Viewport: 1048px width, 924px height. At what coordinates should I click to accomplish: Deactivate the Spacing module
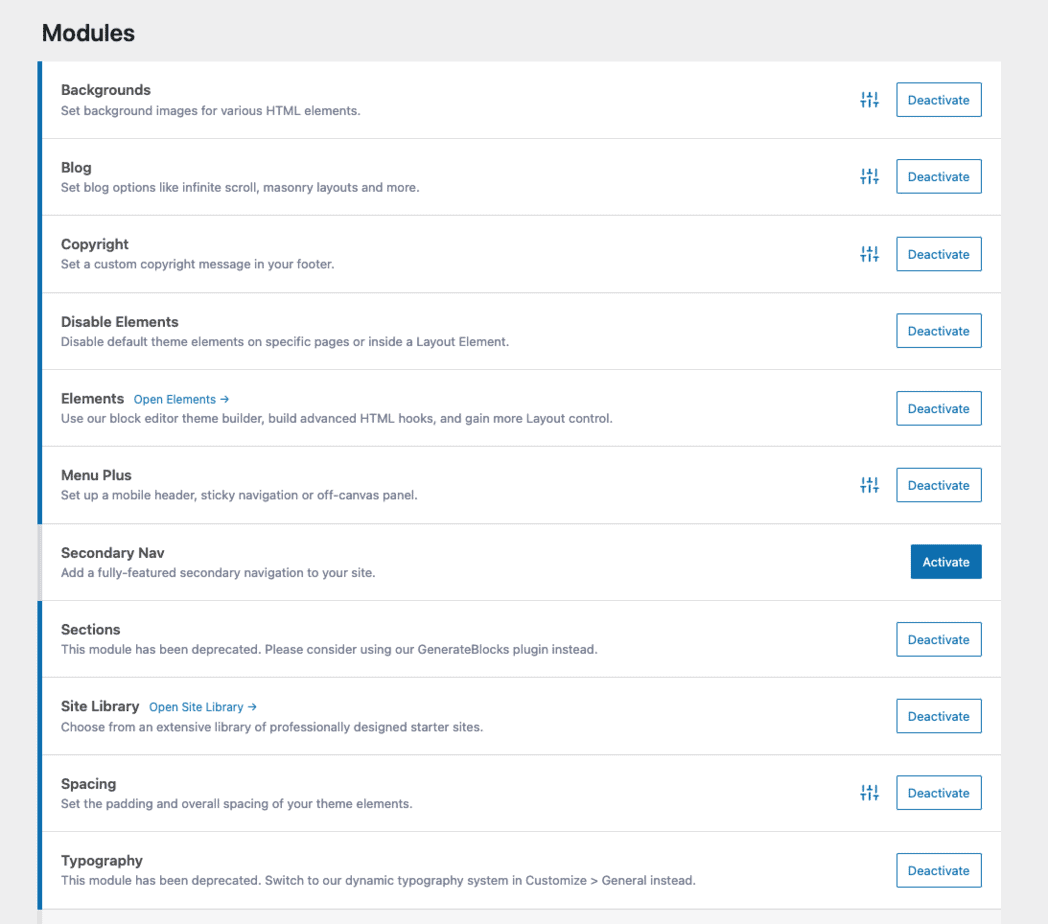[x=938, y=792]
